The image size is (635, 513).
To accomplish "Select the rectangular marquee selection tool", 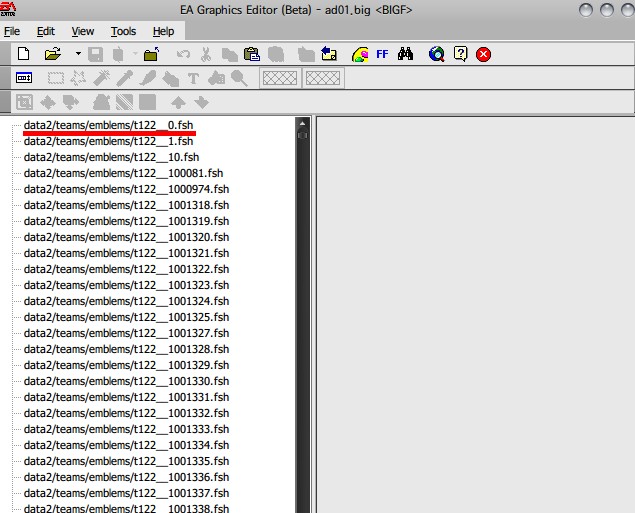I will click(x=56, y=78).
